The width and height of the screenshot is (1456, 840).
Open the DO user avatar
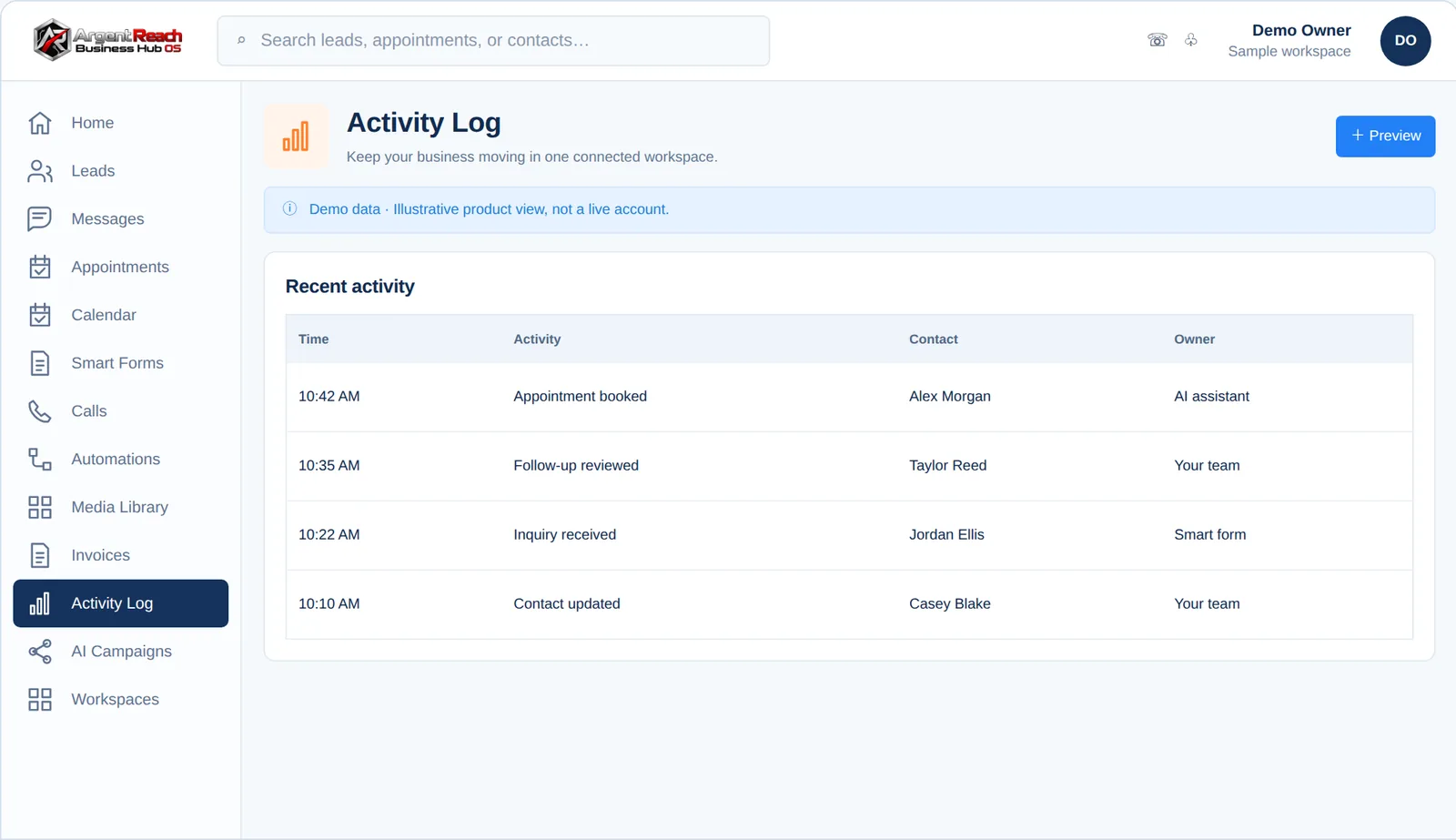pos(1405,40)
